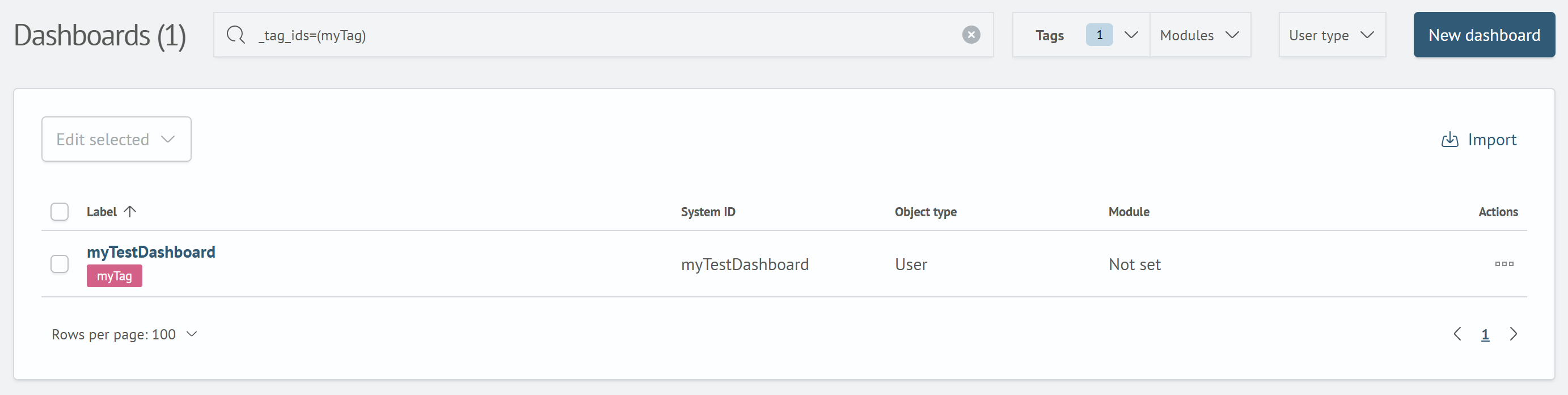Open actions menu for myTestDashboard
The height and width of the screenshot is (395, 1568).
1503,264
